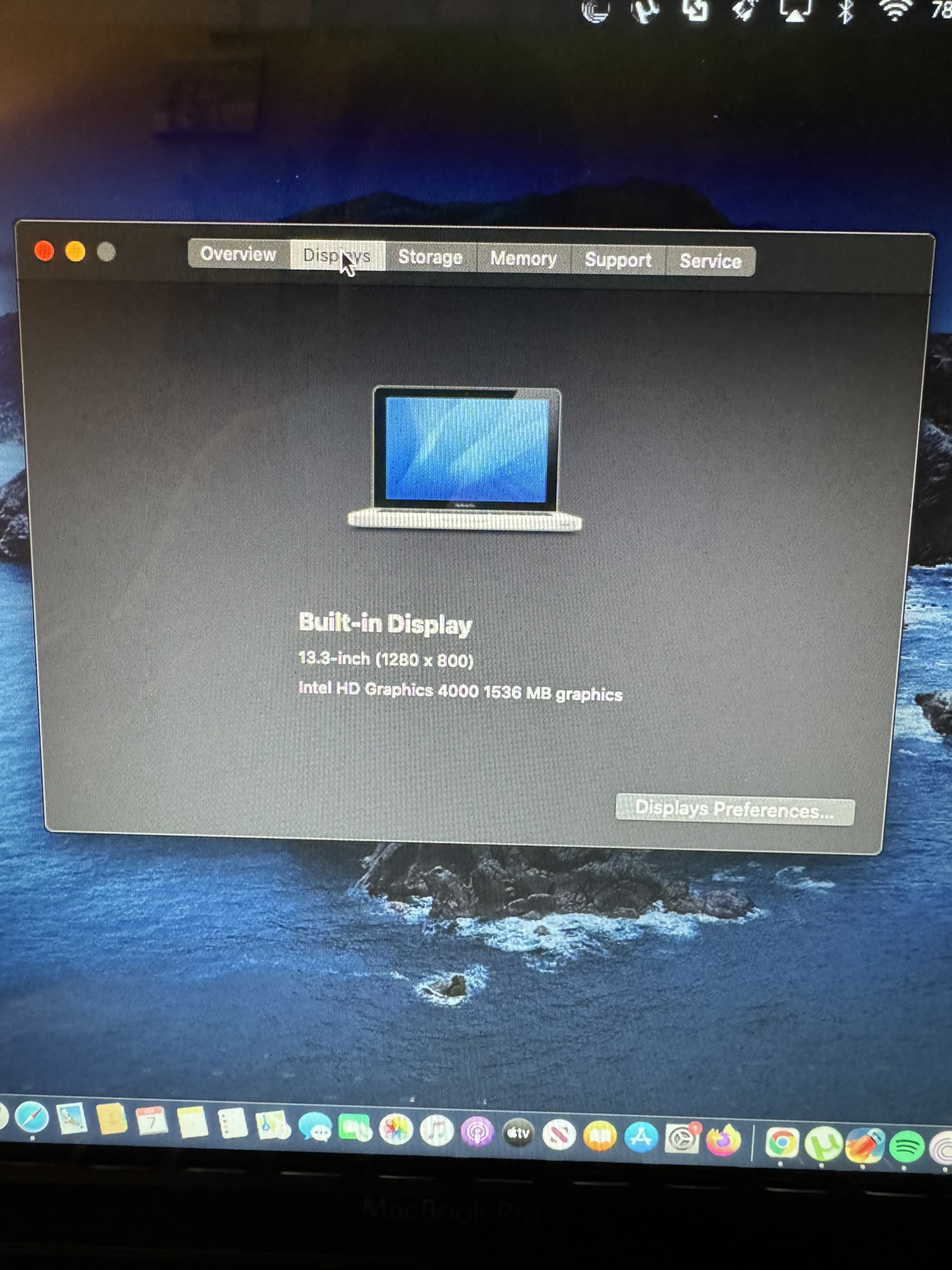Open Contacts in the Dock

(x=111, y=1120)
